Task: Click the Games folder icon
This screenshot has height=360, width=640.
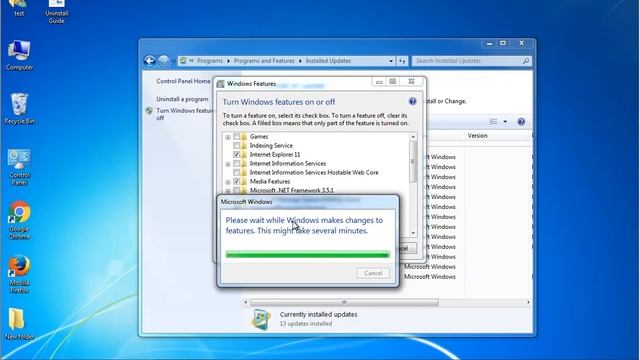Action: click(244, 136)
